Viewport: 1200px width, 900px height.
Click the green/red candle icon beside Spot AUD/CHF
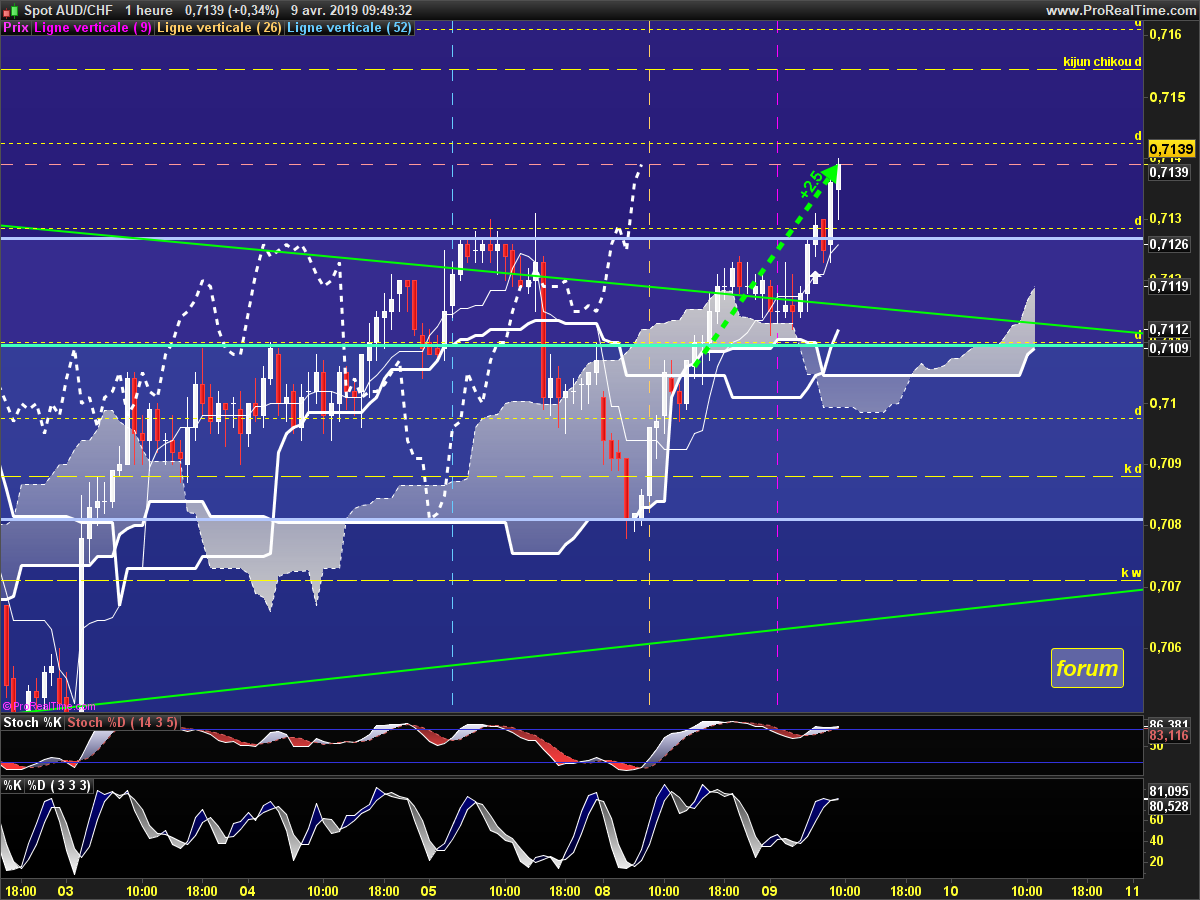click(11, 10)
